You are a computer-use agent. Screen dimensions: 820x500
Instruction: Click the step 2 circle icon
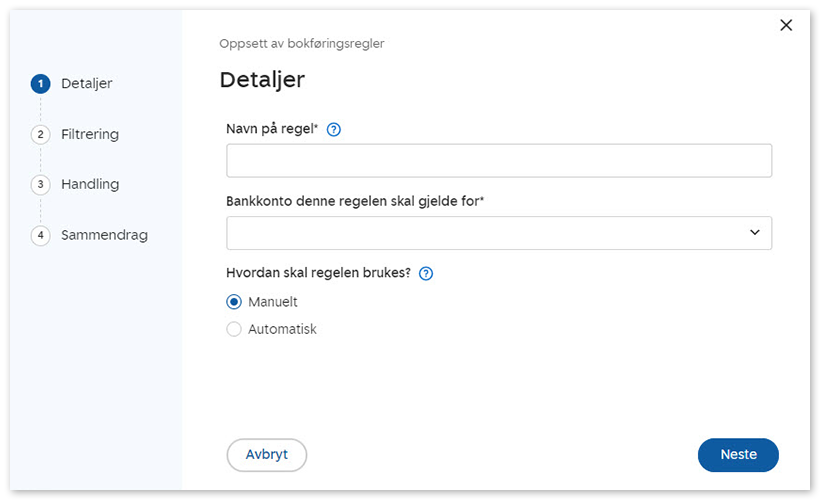[x=40, y=134]
